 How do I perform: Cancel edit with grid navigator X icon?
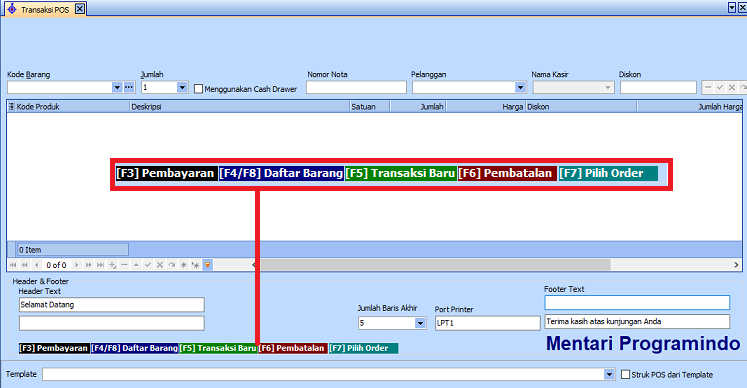click(160, 265)
